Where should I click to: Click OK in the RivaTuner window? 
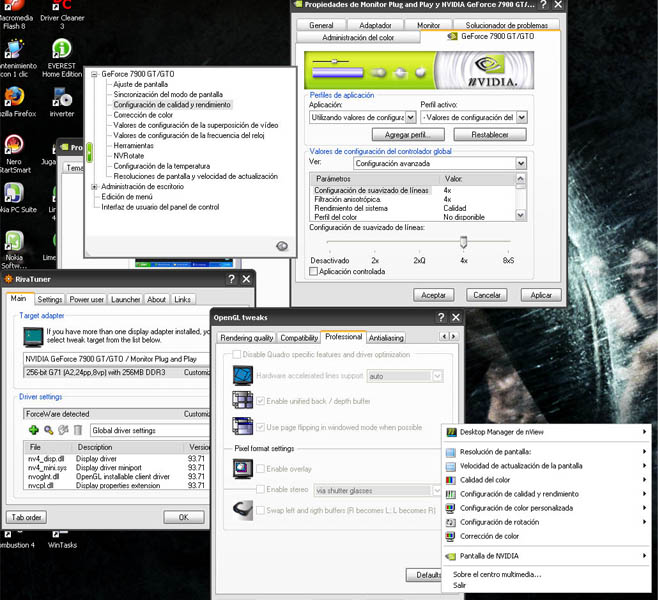click(x=184, y=517)
